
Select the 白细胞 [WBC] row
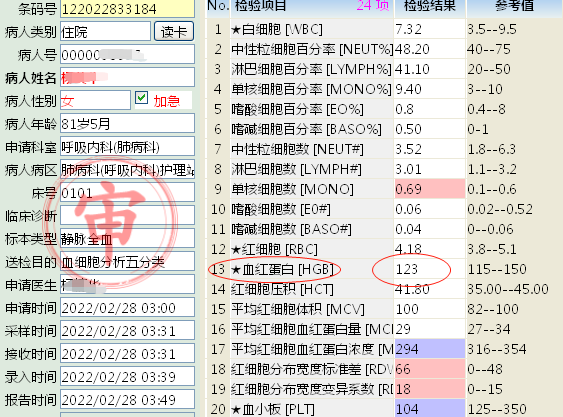click(x=384, y=29)
